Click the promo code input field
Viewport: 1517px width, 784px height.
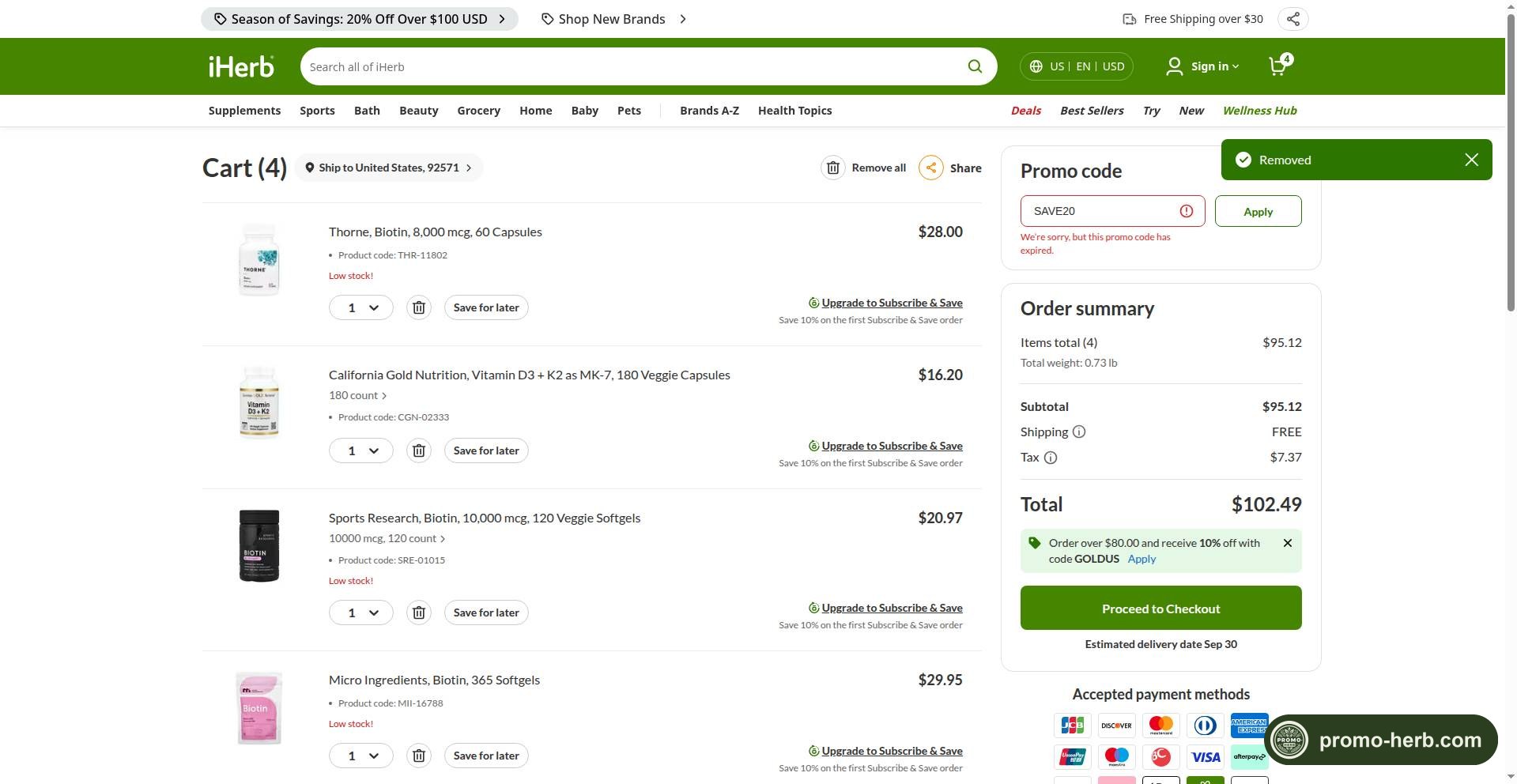(1112, 211)
